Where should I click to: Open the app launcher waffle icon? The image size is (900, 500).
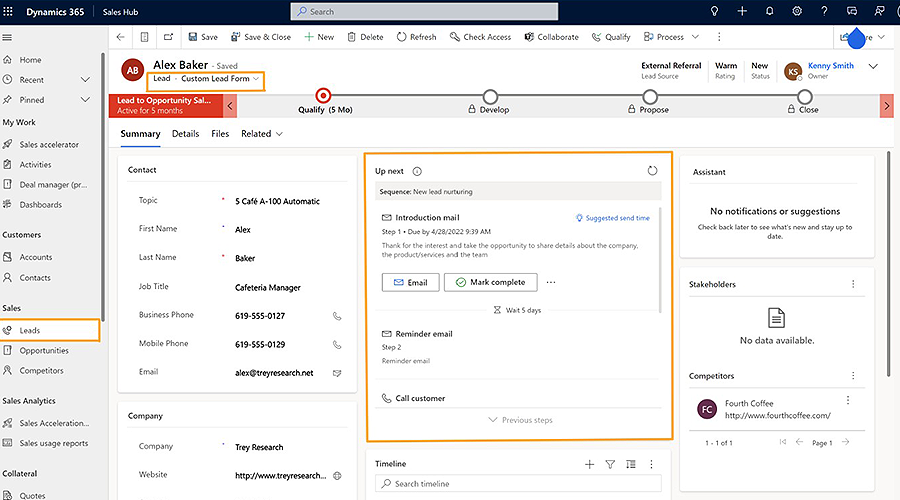tap(8, 11)
